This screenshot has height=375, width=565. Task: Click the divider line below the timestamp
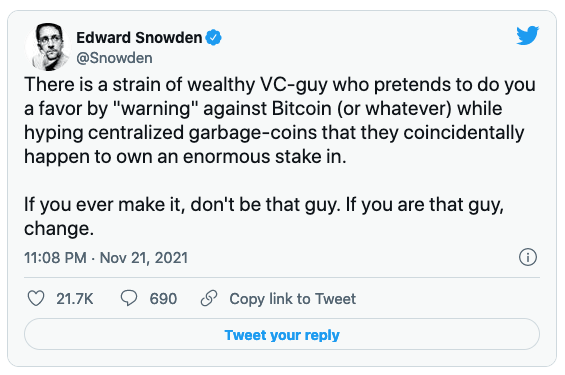click(282, 277)
